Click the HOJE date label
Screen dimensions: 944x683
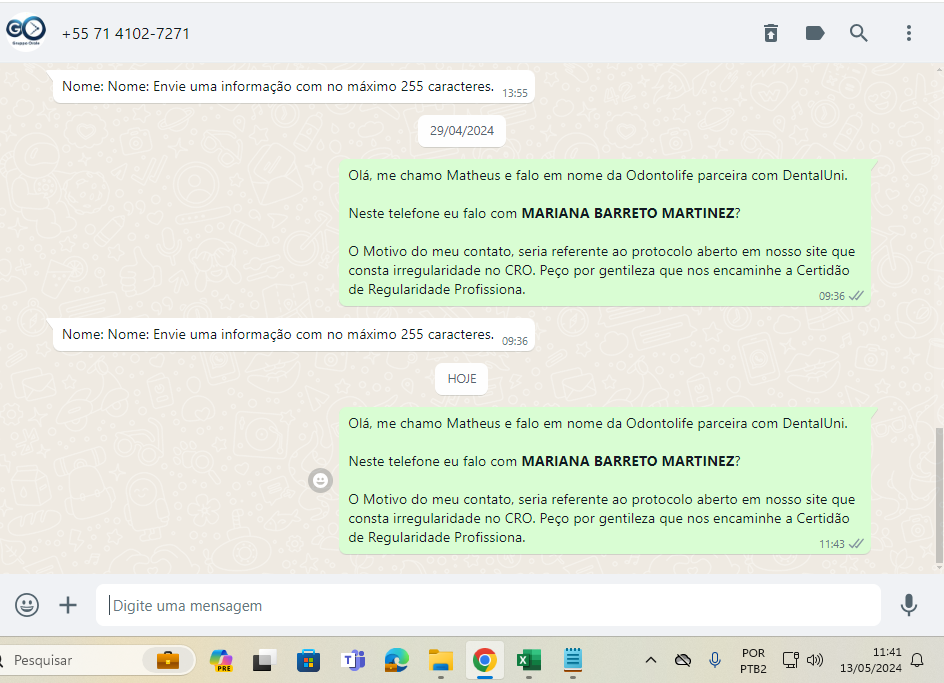pos(462,378)
